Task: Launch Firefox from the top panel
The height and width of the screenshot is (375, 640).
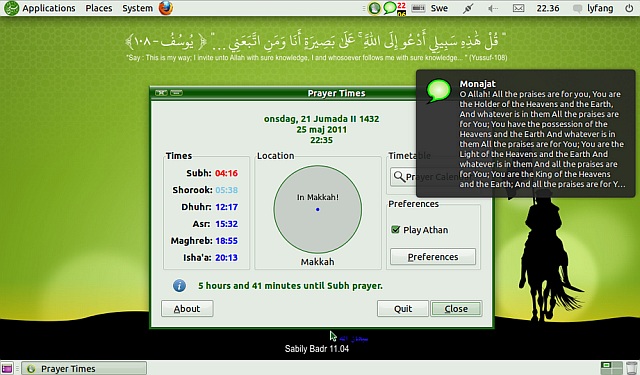Action: pyautogui.click(x=166, y=8)
